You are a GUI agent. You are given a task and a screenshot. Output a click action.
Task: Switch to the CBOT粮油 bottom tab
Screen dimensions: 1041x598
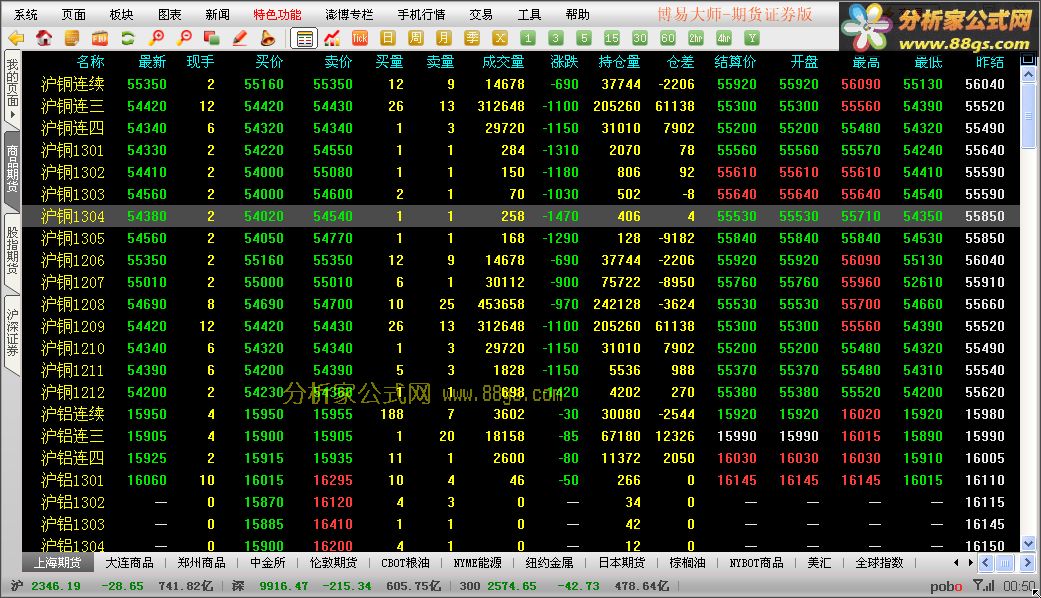coord(405,563)
